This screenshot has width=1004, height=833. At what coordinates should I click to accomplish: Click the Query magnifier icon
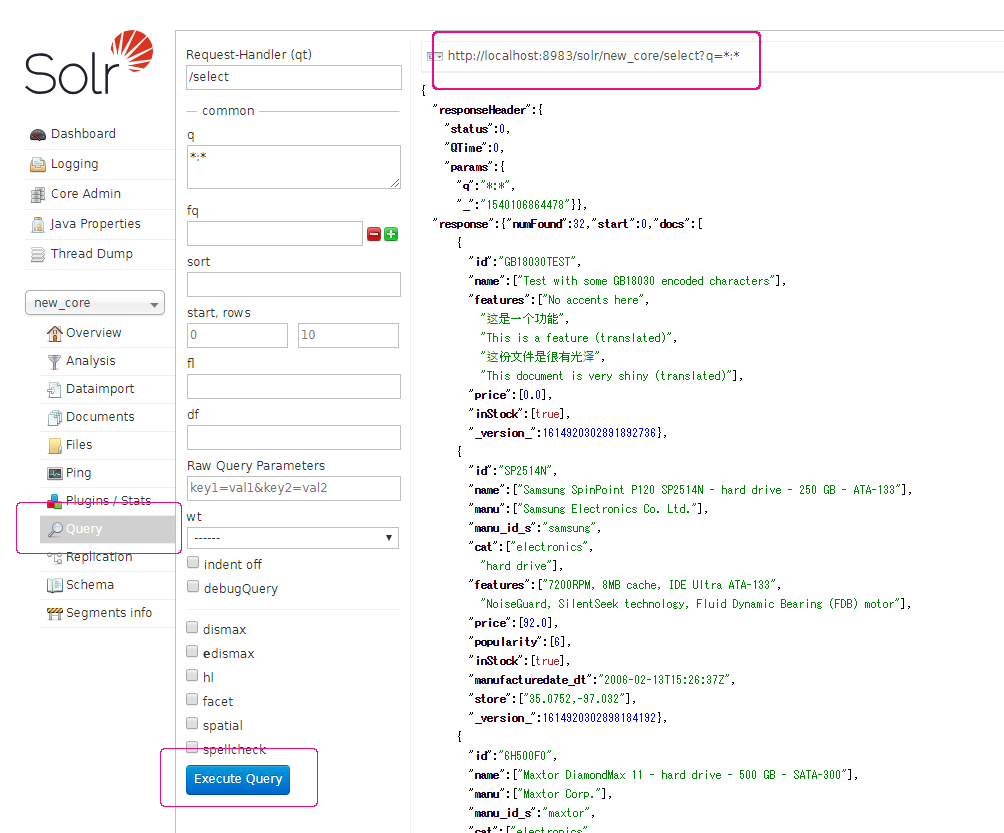click(56, 529)
